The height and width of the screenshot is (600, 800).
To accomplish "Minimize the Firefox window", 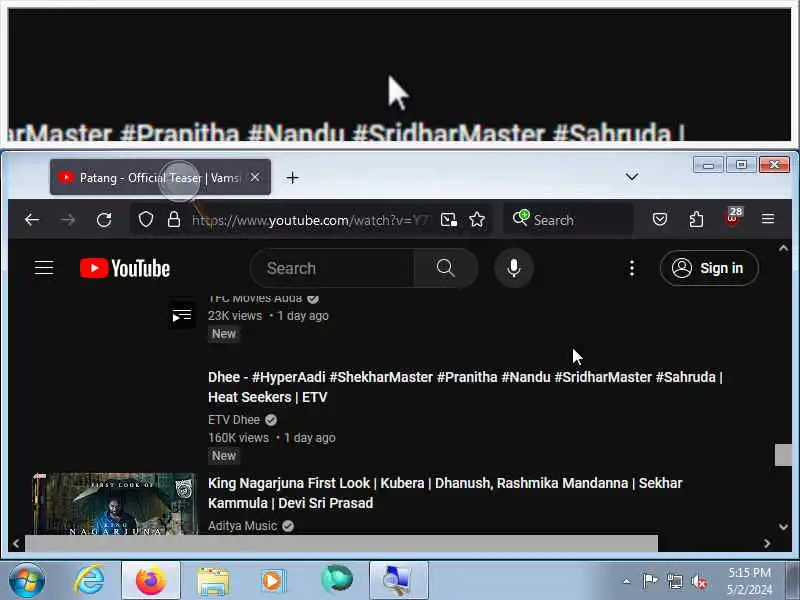I will (708, 165).
